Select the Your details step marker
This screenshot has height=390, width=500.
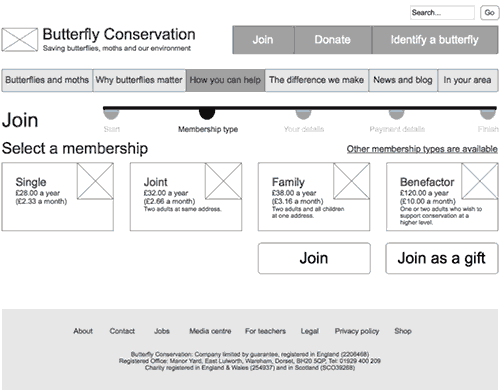click(303, 114)
